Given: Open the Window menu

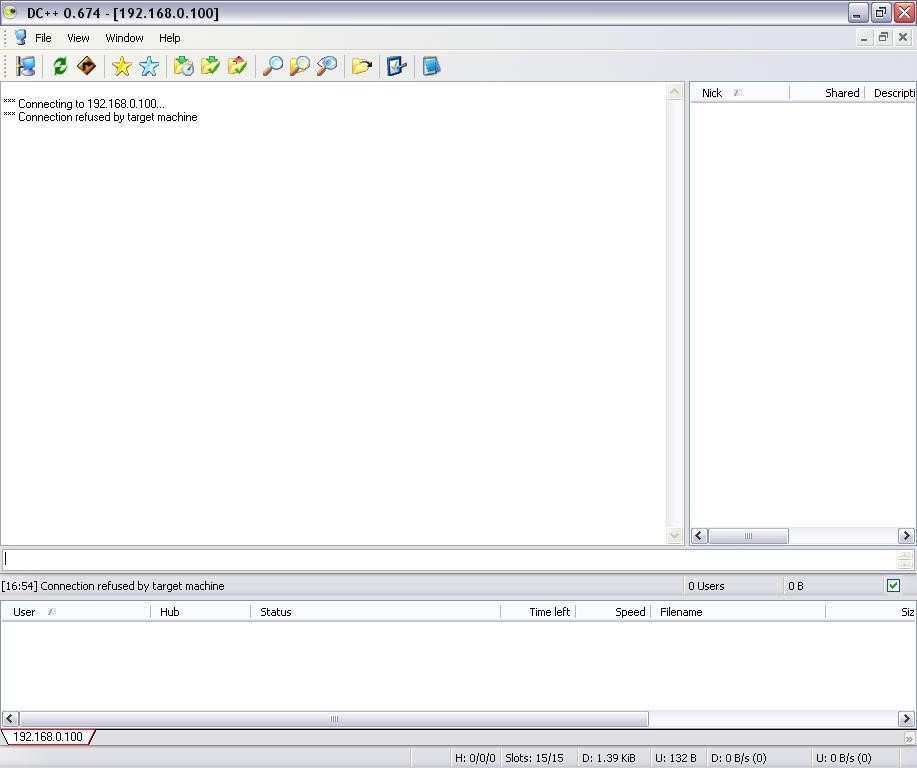Looking at the screenshot, I should pos(125,38).
